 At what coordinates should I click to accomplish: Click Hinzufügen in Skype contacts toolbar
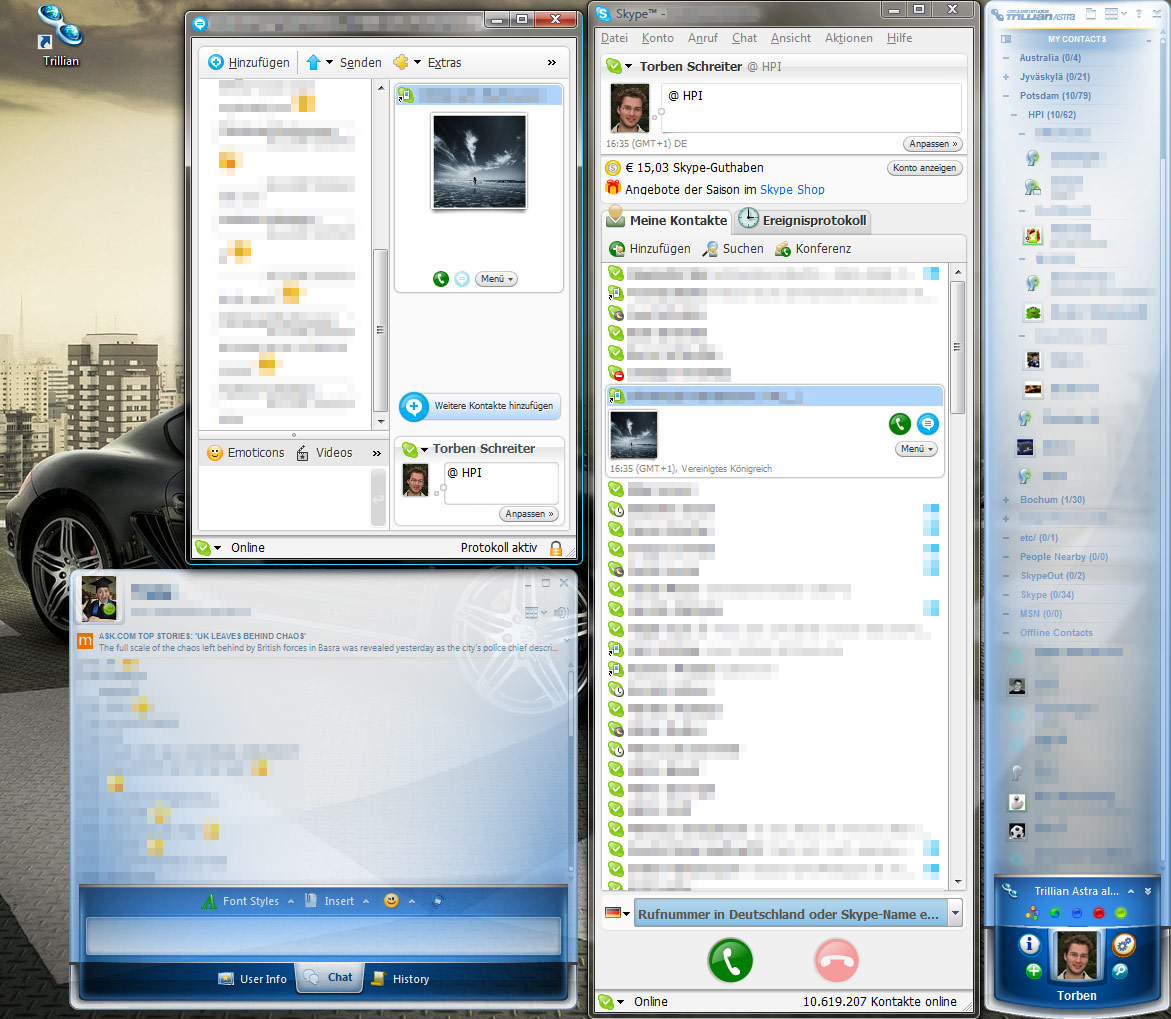(x=650, y=249)
